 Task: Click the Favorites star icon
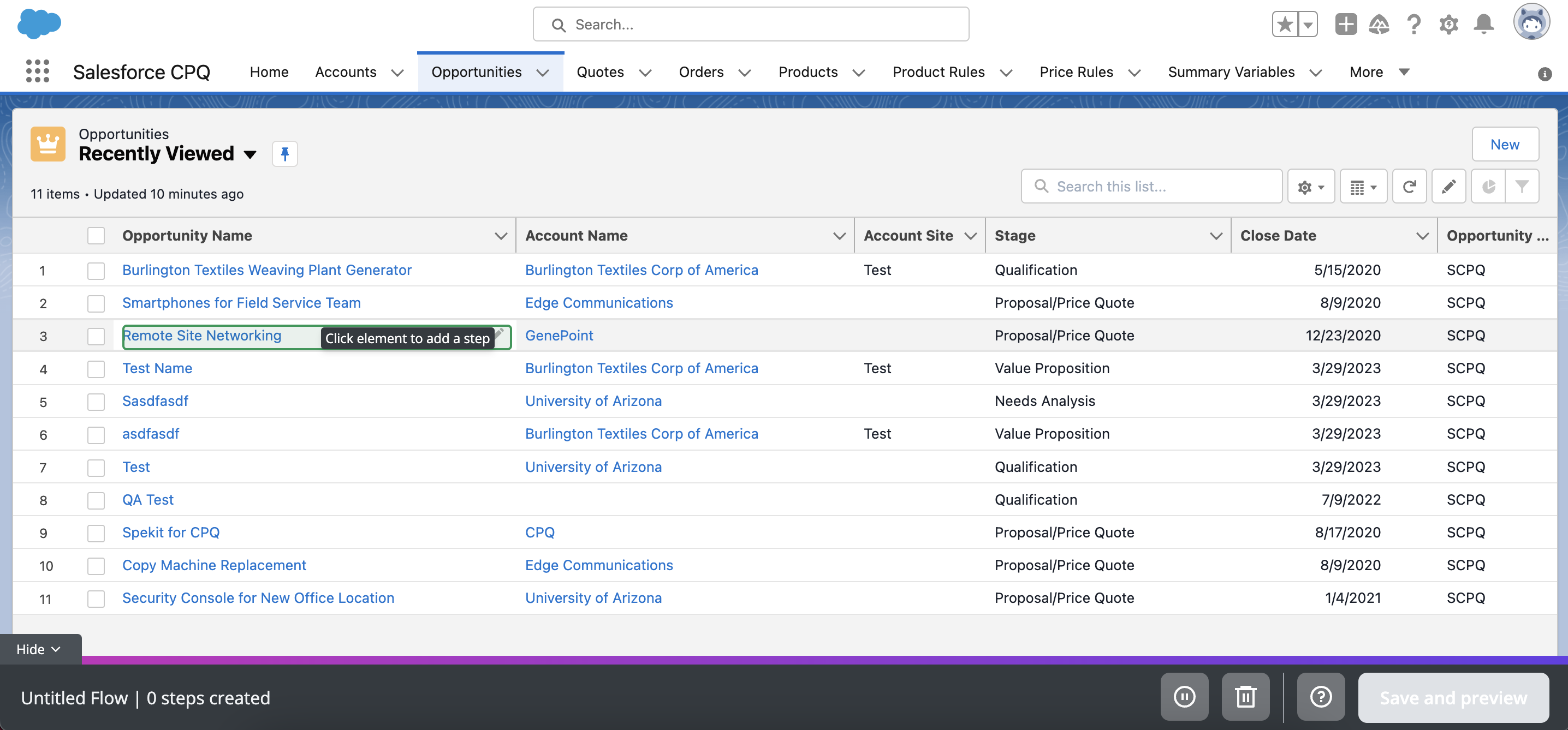[x=1285, y=25]
